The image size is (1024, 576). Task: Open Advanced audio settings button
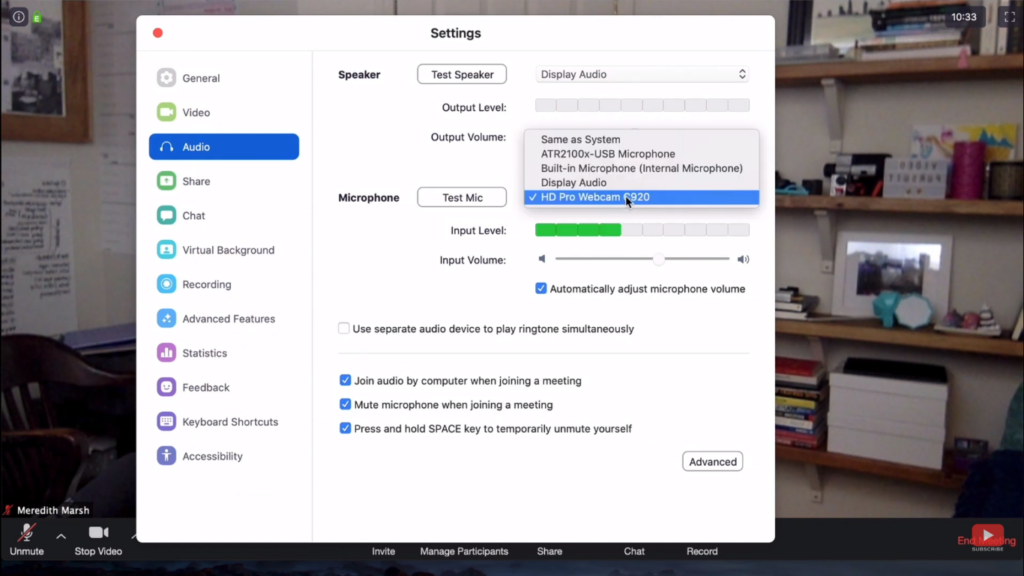712,462
